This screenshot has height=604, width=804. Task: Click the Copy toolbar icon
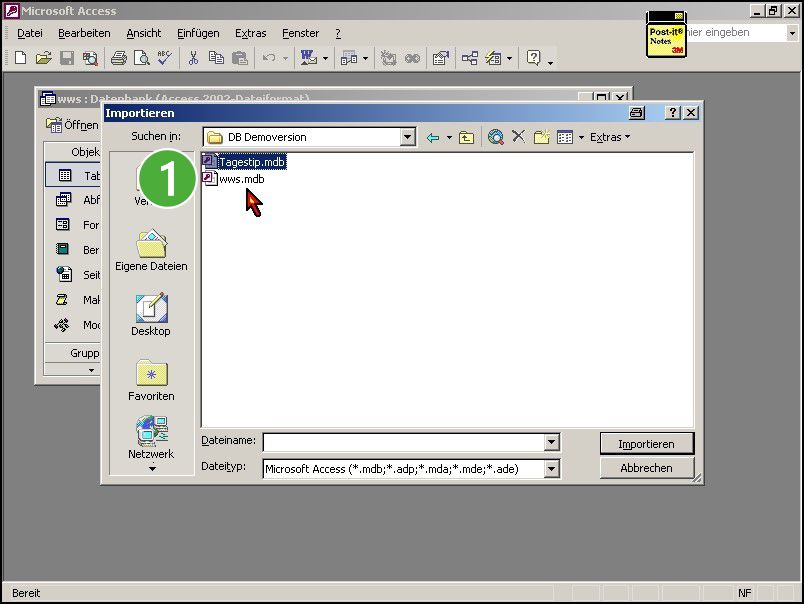(x=216, y=58)
